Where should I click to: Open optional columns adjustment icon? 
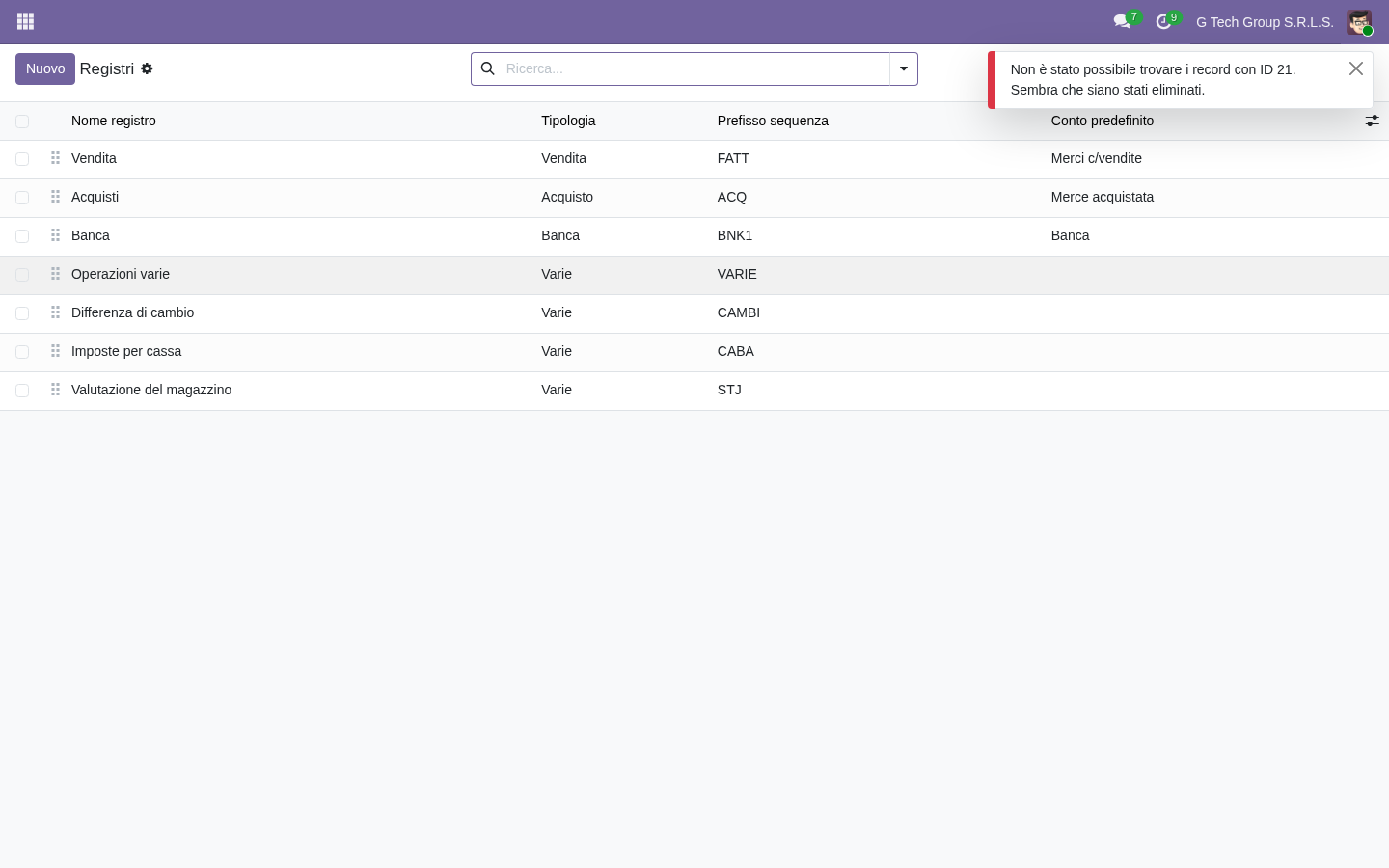1372,121
